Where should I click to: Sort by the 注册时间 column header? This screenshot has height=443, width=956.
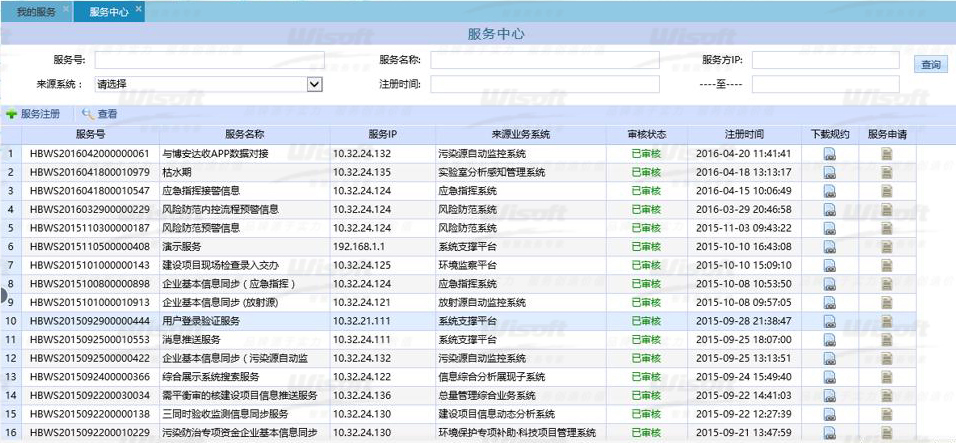(x=744, y=134)
